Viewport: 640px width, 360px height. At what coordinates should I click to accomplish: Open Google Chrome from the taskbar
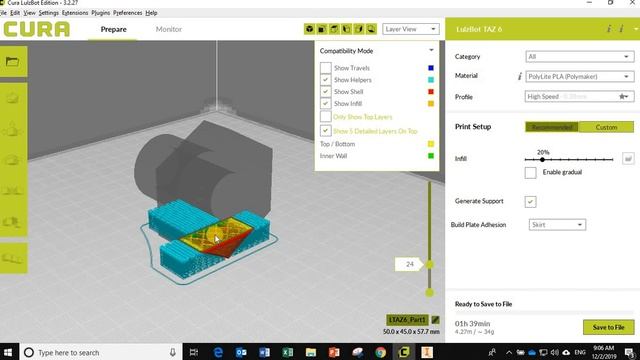[x=380, y=352]
